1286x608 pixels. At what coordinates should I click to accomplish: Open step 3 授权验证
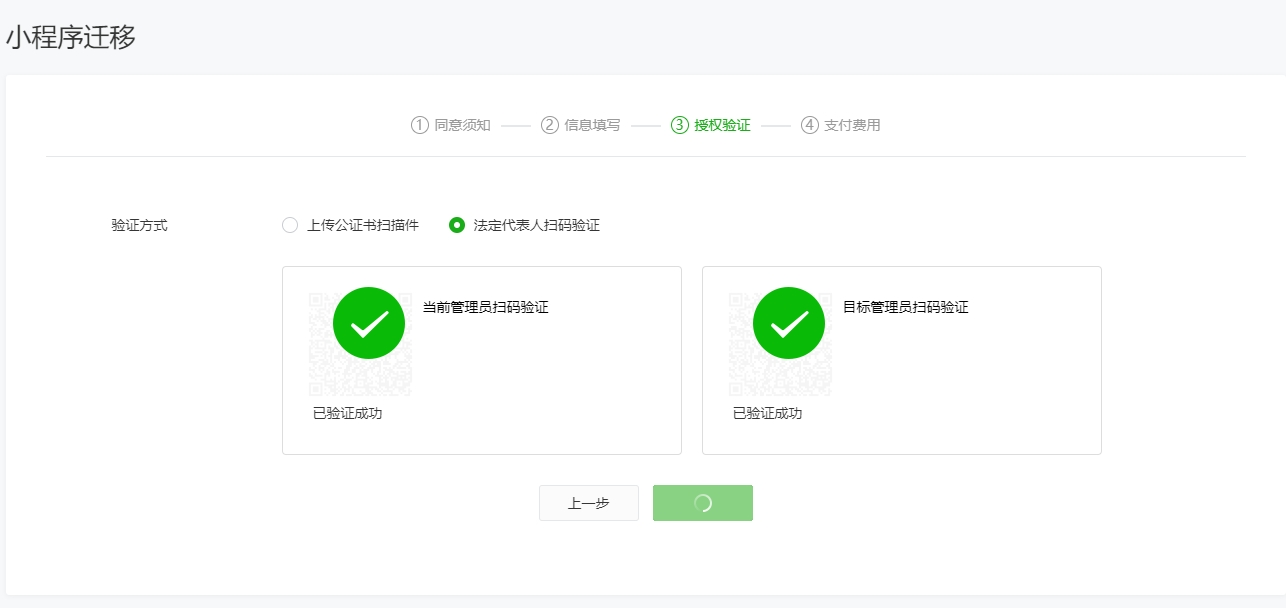click(711, 125)
